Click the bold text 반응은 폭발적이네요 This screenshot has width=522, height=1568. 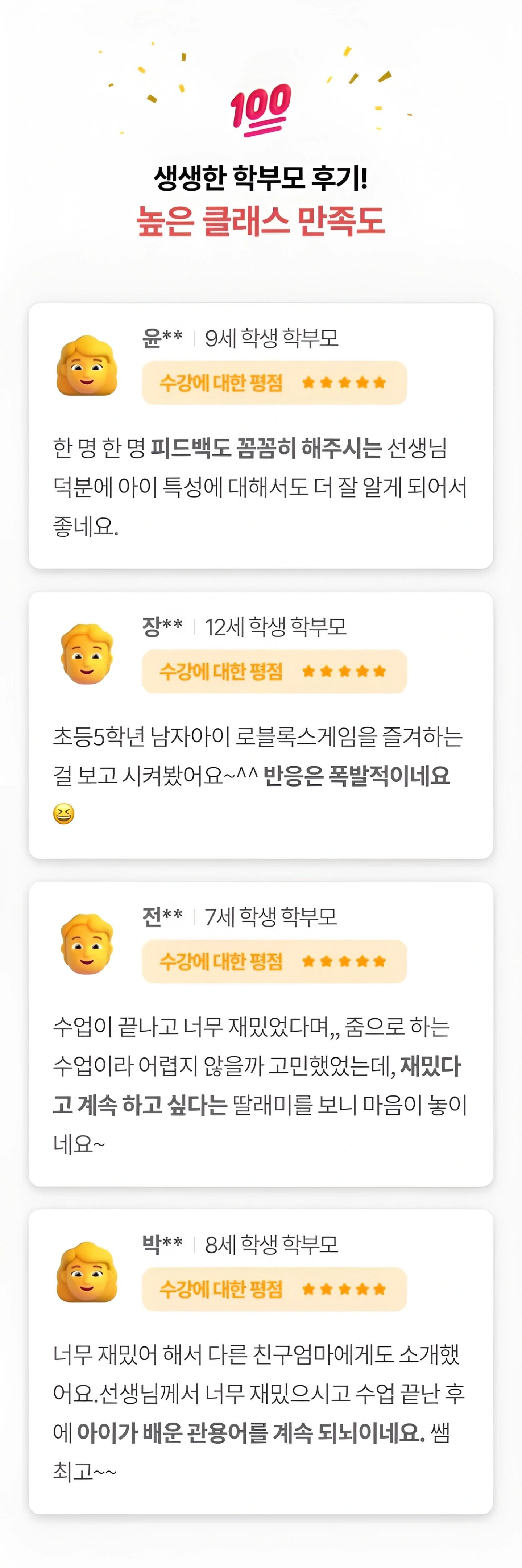(357, 775)
